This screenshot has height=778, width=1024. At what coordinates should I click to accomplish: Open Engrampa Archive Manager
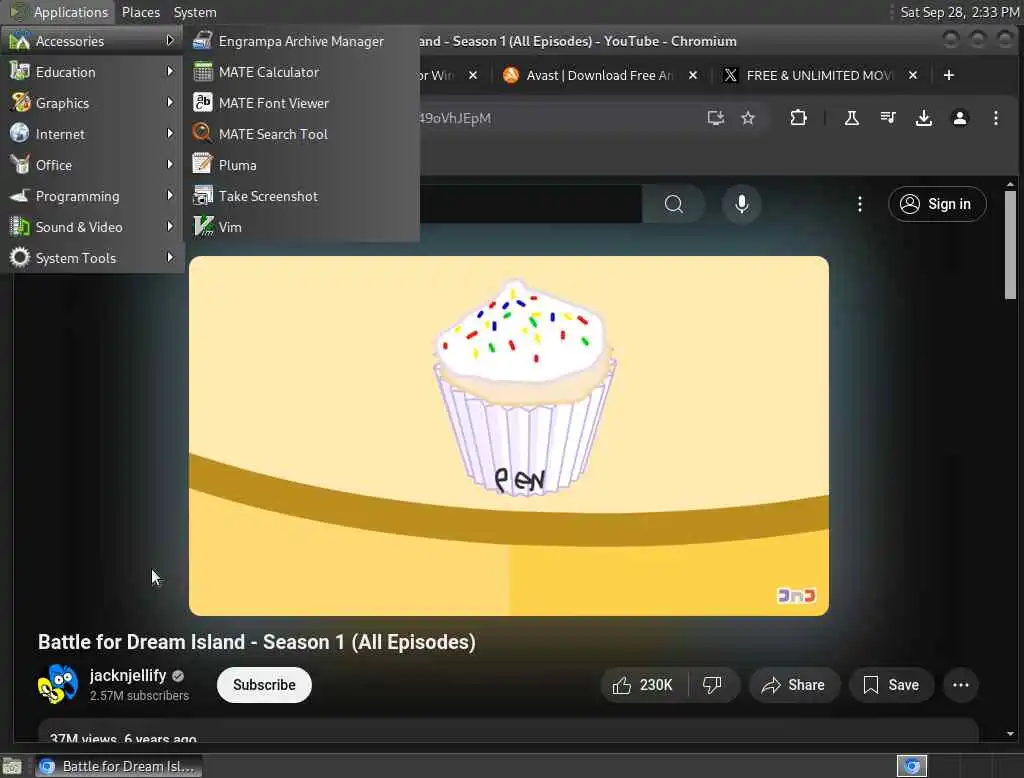[301, 41]
